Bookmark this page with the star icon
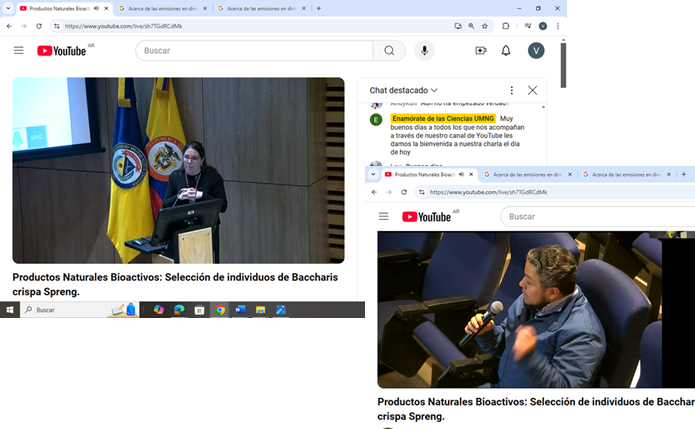This screenshot has width=695, height=429. click(x=485, y=26)
